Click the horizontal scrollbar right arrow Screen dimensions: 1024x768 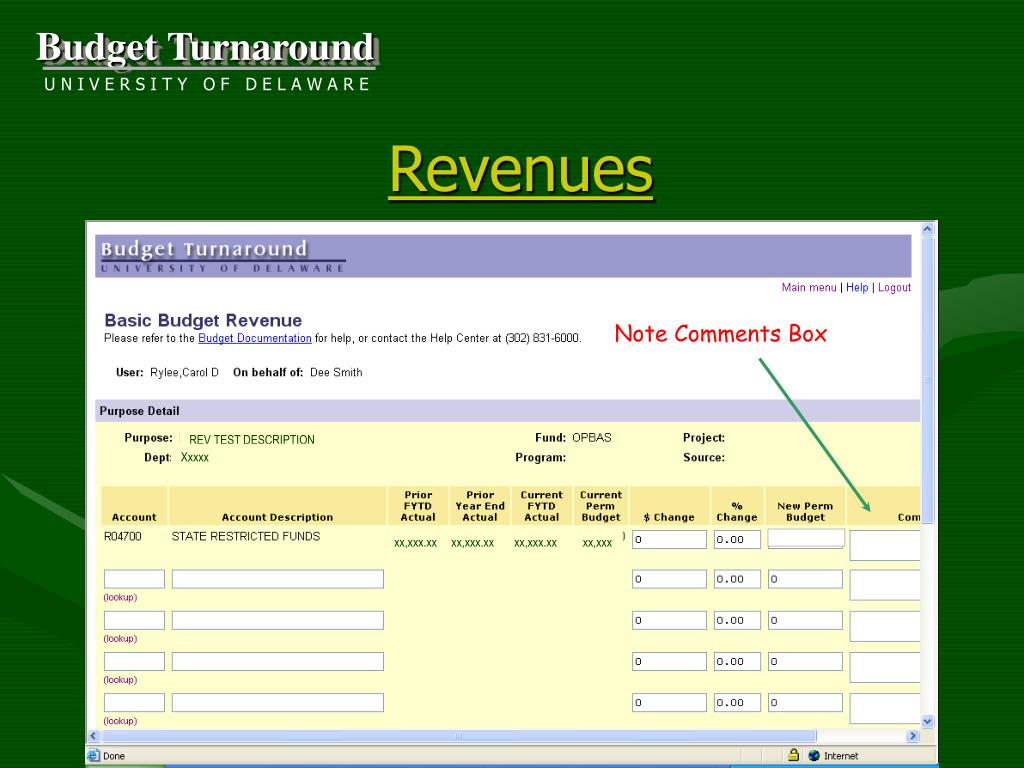pyautogui.click(x=912, y=736)
